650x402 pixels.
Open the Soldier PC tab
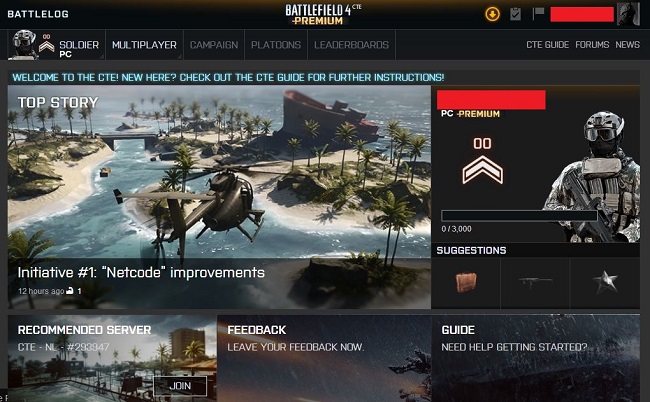56,45
